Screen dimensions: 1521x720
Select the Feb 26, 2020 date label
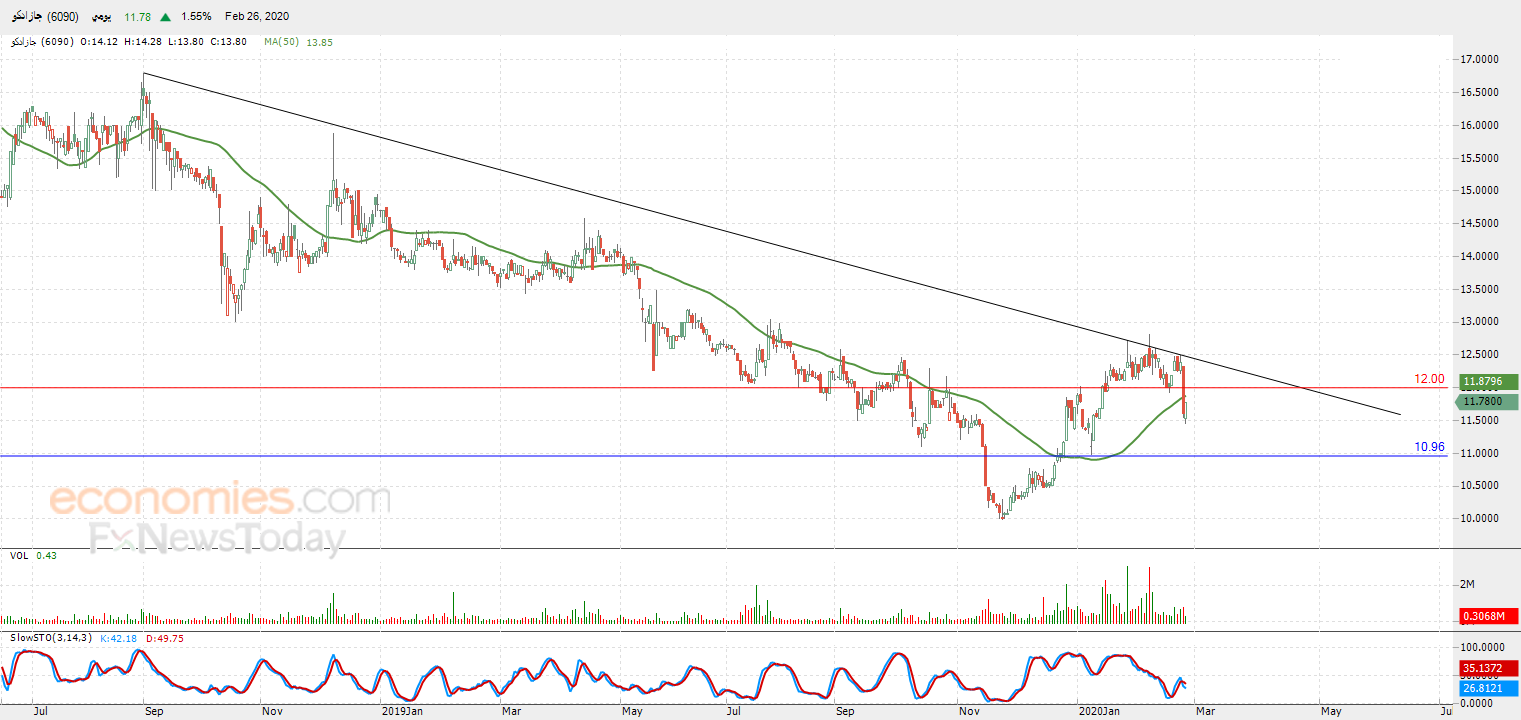click(x=258, y=16)
